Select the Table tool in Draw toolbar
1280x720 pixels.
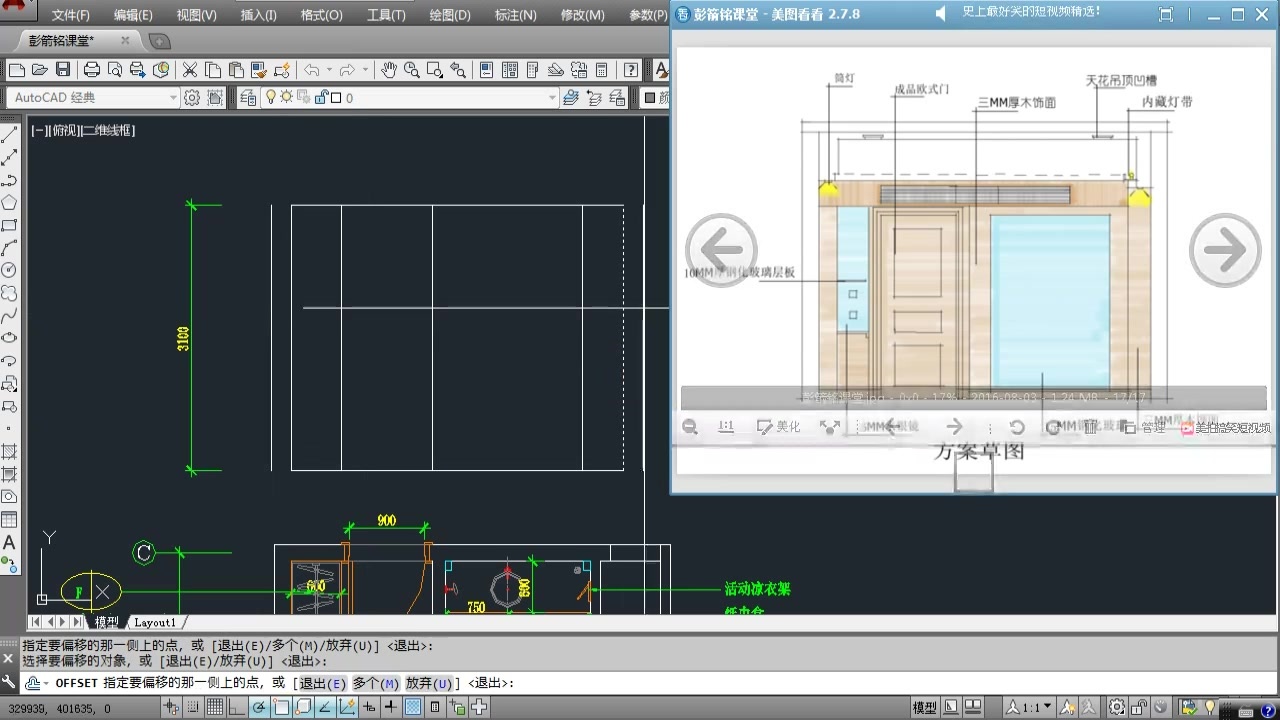(9, 519)
